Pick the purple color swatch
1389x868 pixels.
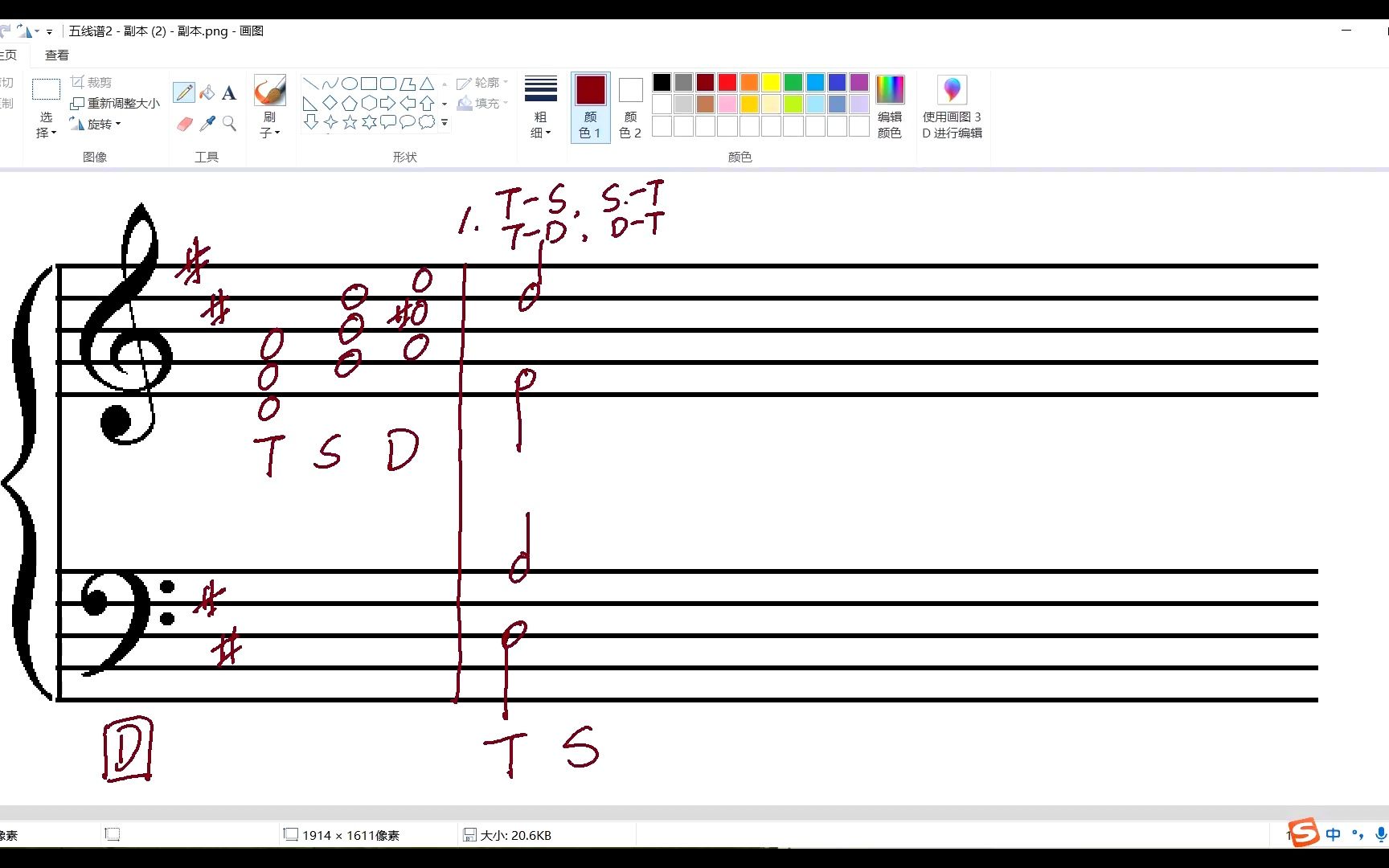pos(859,82)
